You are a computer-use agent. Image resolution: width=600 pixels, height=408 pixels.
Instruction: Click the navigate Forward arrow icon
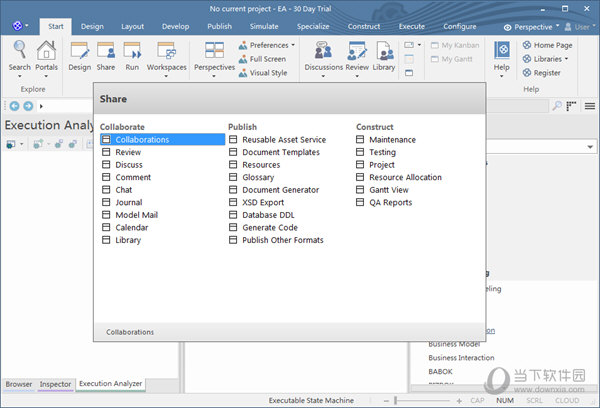(x=28, y=106)
